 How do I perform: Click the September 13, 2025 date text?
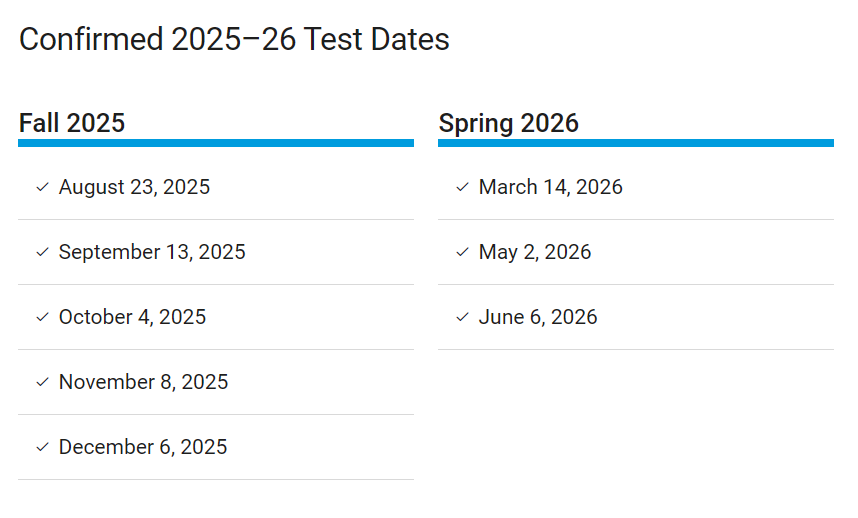[x=152, y=252]
